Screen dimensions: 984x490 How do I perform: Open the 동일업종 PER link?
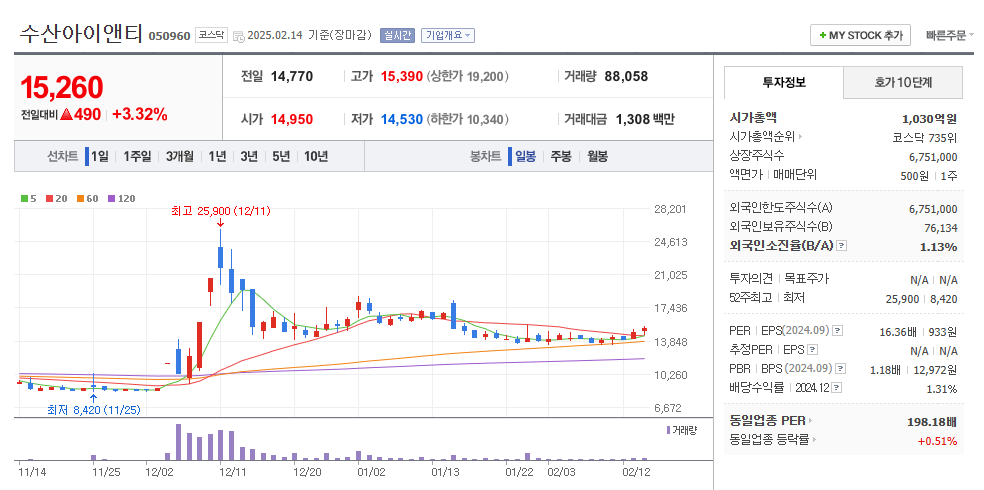(x=771, y=421)
